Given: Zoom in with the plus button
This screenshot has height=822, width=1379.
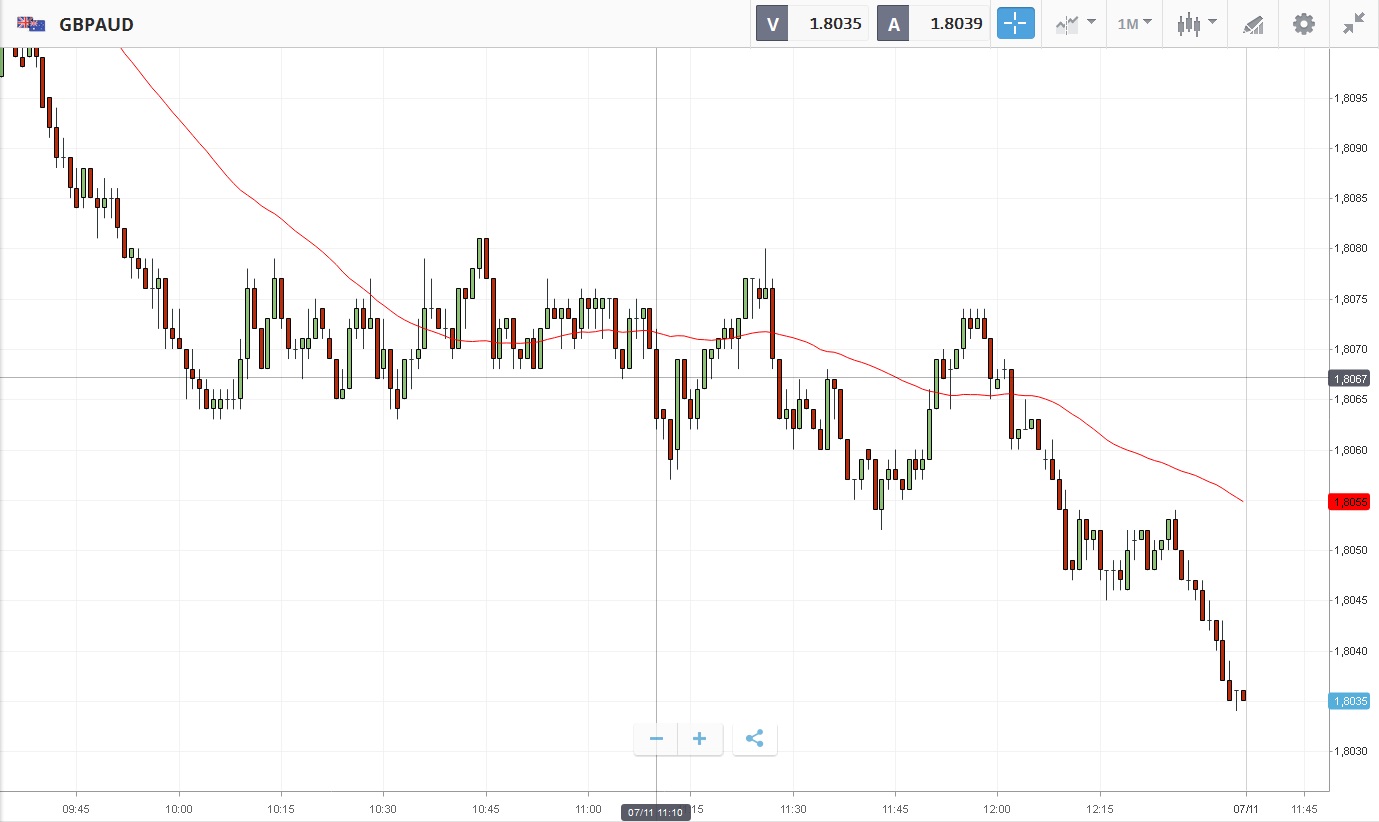Looking at the screenshot, I should click(x=700, y=739).
